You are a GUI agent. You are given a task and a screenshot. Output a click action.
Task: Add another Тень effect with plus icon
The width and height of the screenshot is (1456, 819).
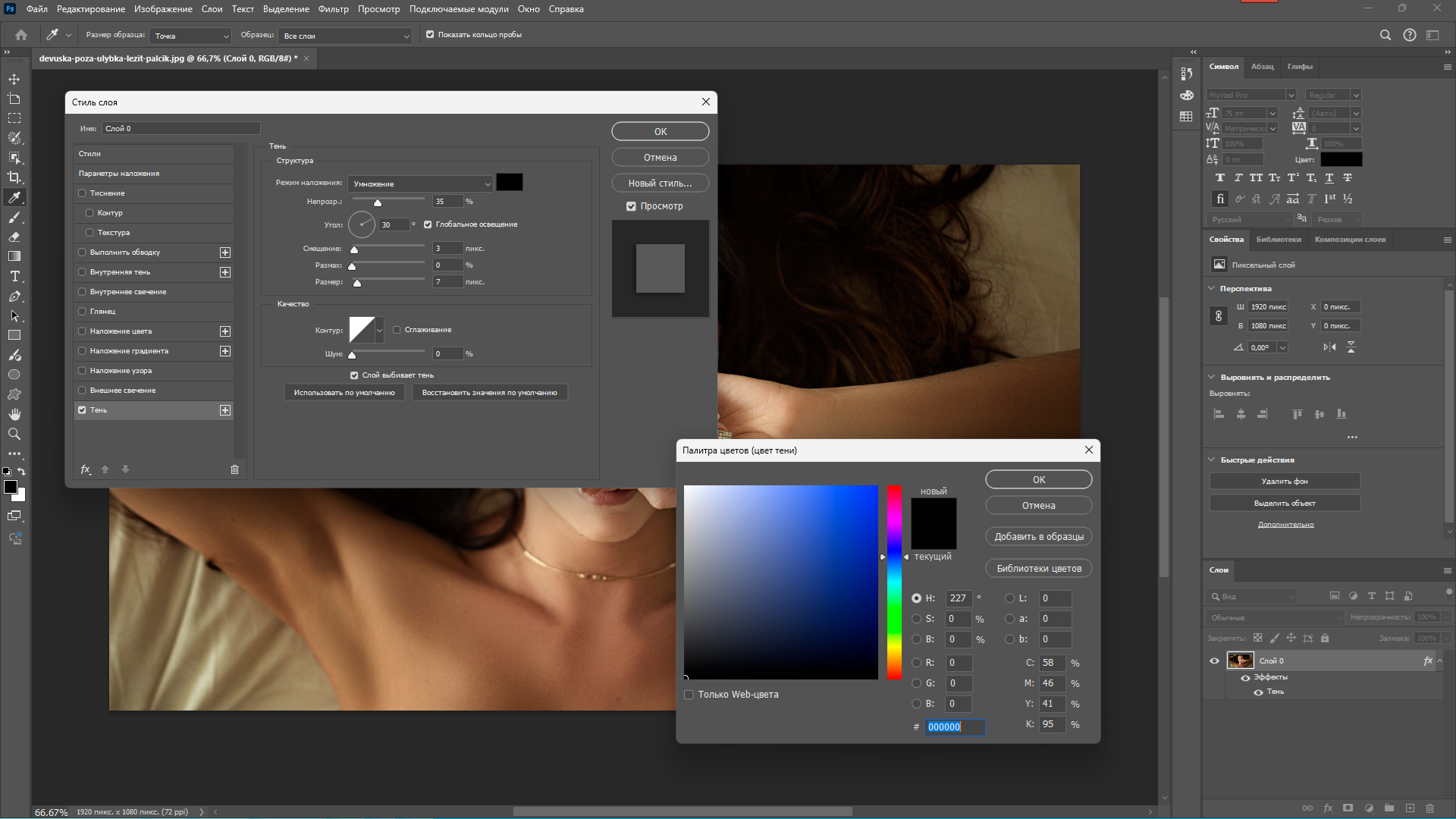[225, 410]
